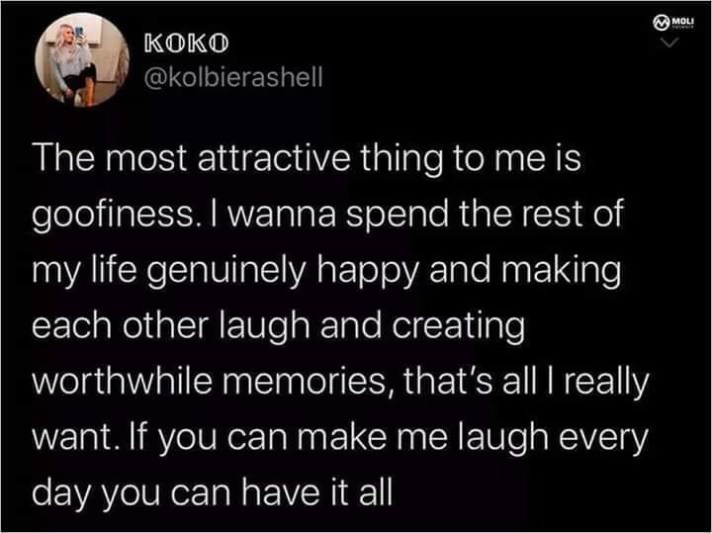Click the line starting 'The most attractive'
This screenshot has height=533, width=712.
[307, 158]
